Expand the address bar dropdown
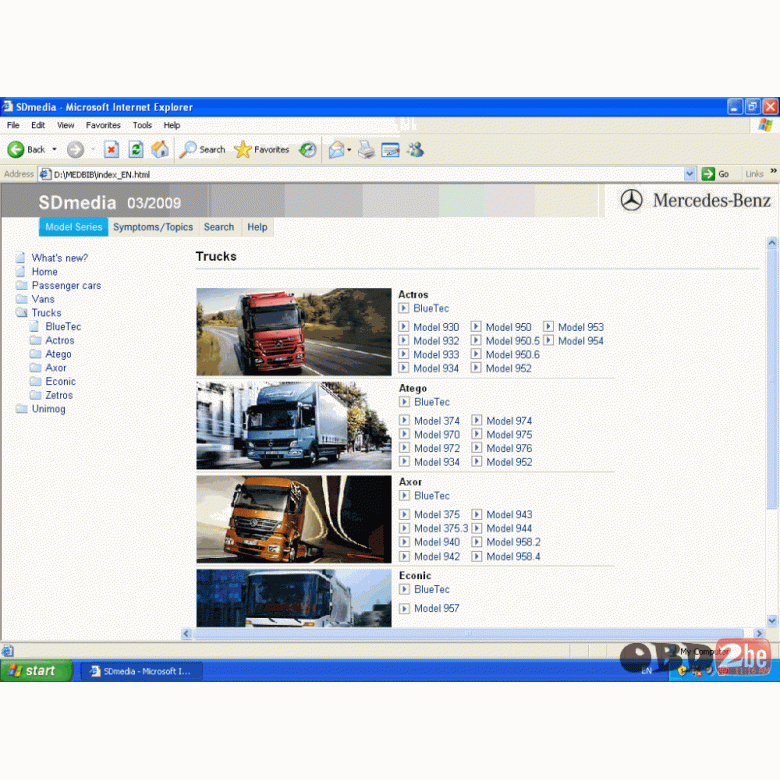The width and height of the screenshot is (780, 780). [x=689, y=174]
